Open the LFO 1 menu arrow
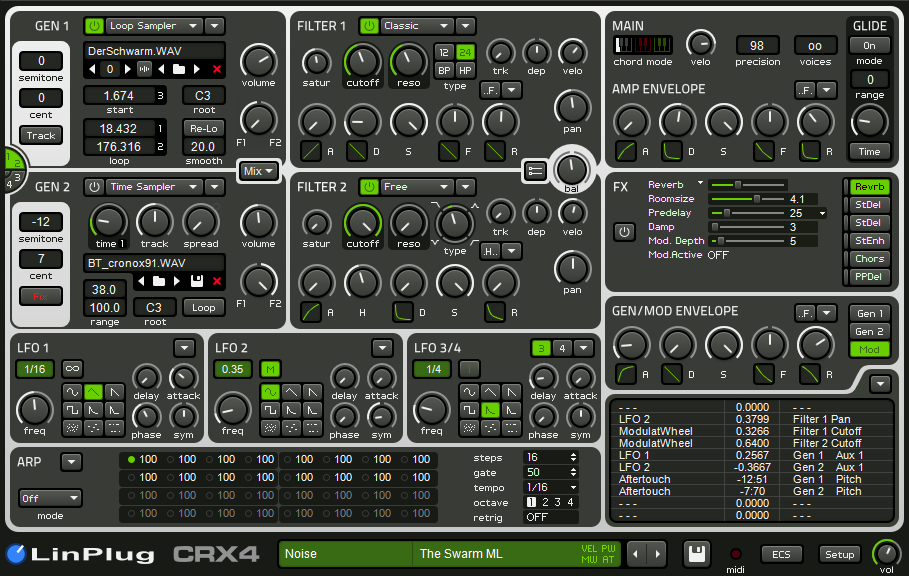Image resolution: width=909 pixels, height=576 pixels. (184, 348)
